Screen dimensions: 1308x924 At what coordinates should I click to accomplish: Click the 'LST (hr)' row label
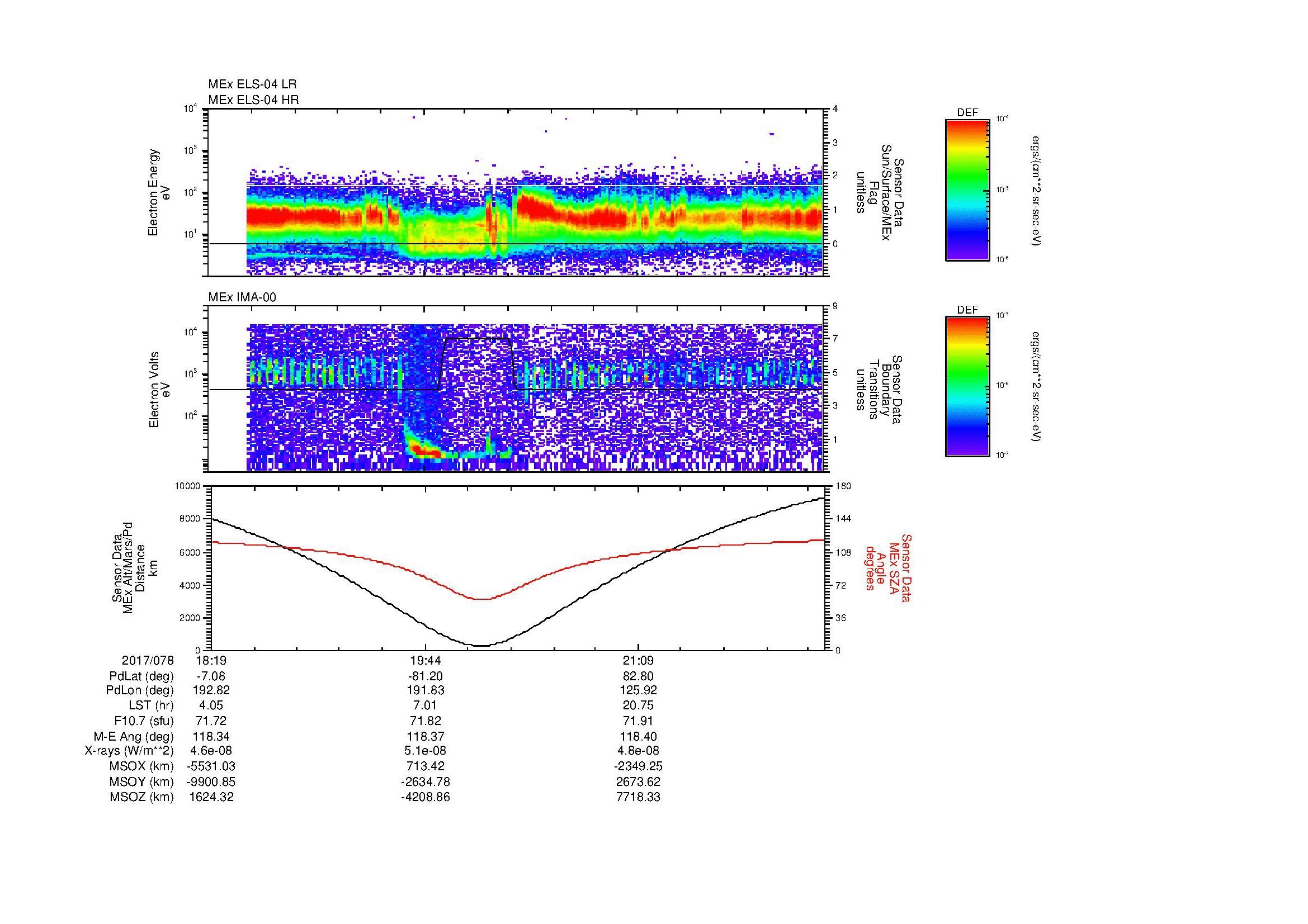[x=152, y=705]
